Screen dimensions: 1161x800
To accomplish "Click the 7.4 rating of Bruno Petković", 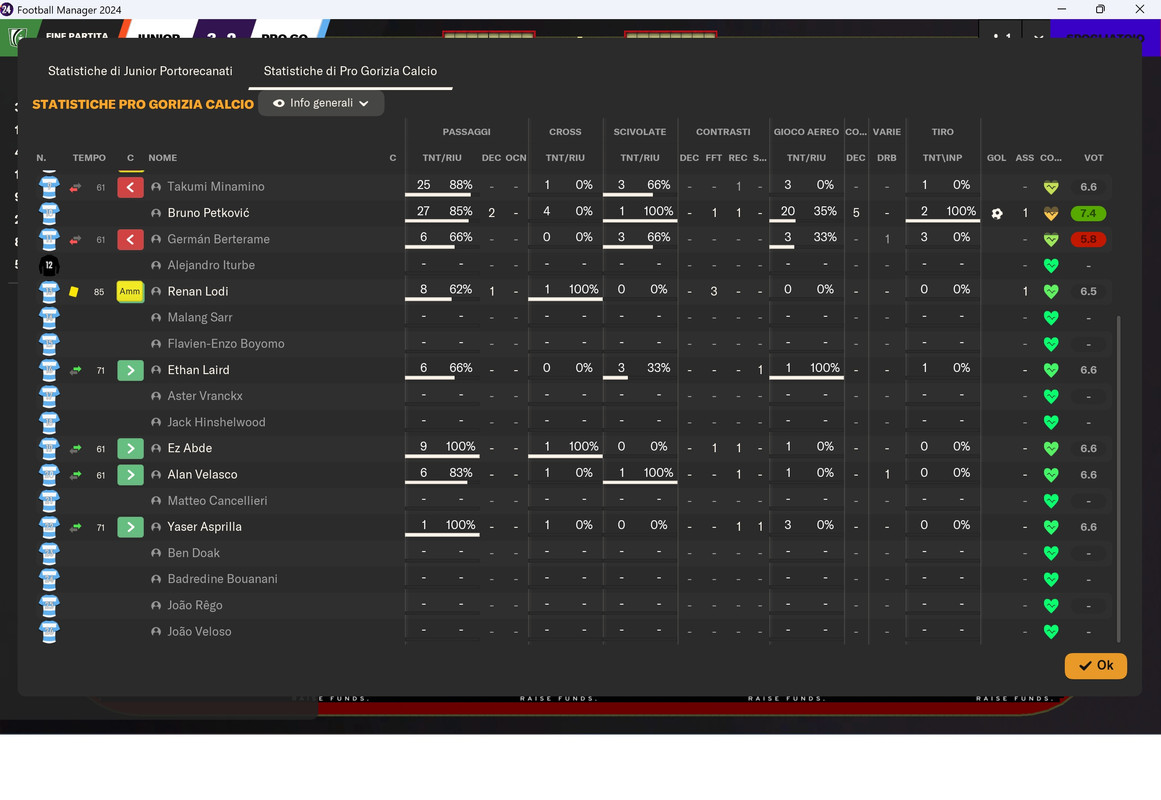I will pos(1088,213).
